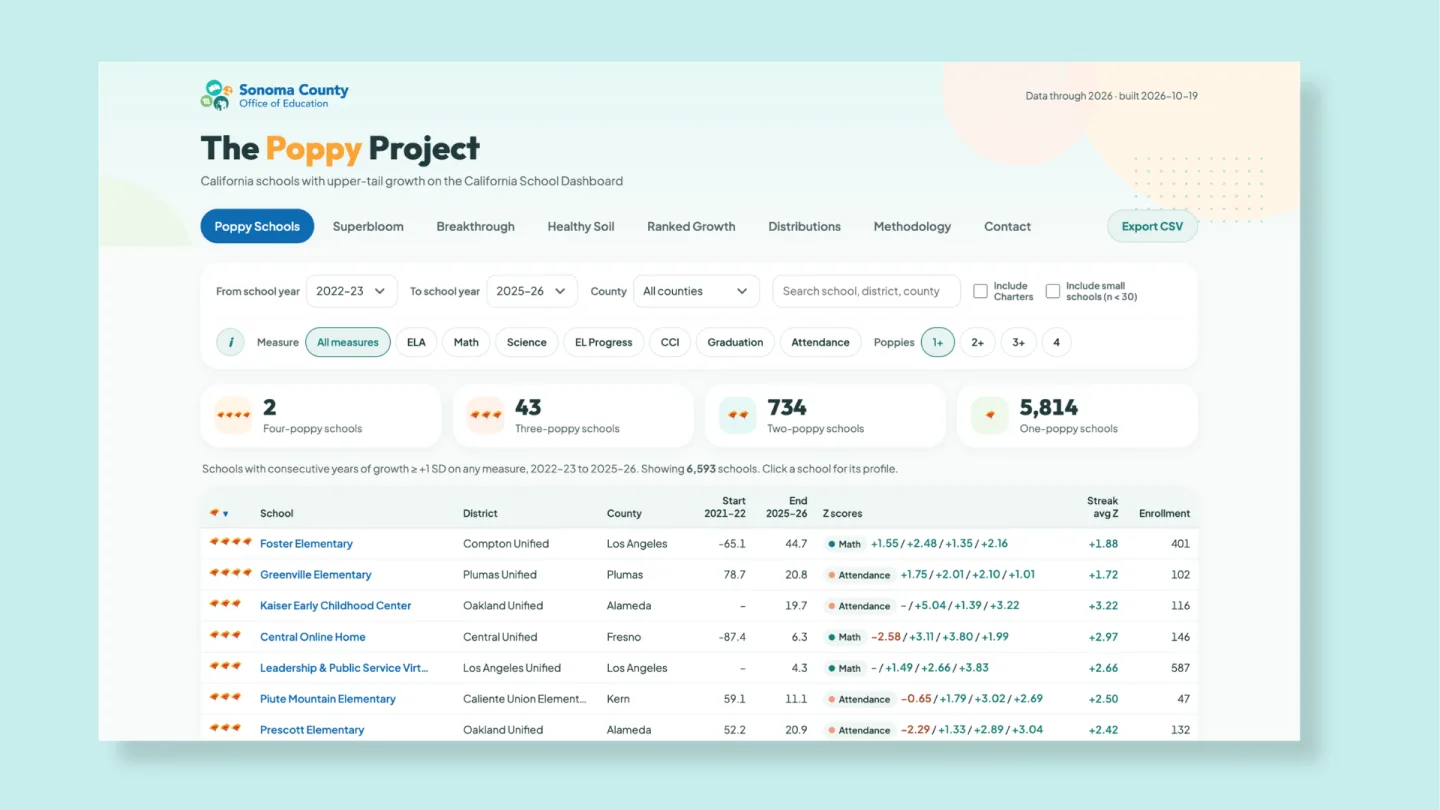Enable the Include small schools checkbox
Screen dimensions: 1440x810
(x=1052, y=291)
